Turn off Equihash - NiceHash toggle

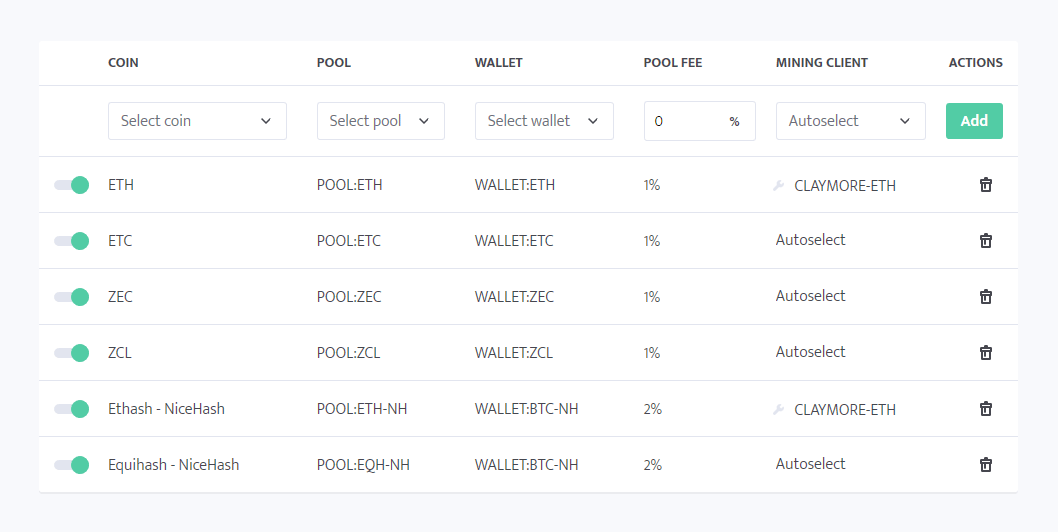coord(72,465)
